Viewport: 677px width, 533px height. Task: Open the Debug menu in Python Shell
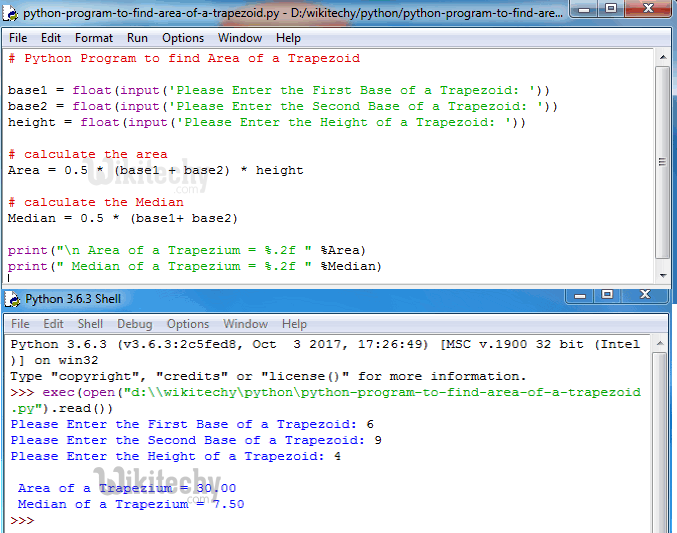(x=135, y=324)
